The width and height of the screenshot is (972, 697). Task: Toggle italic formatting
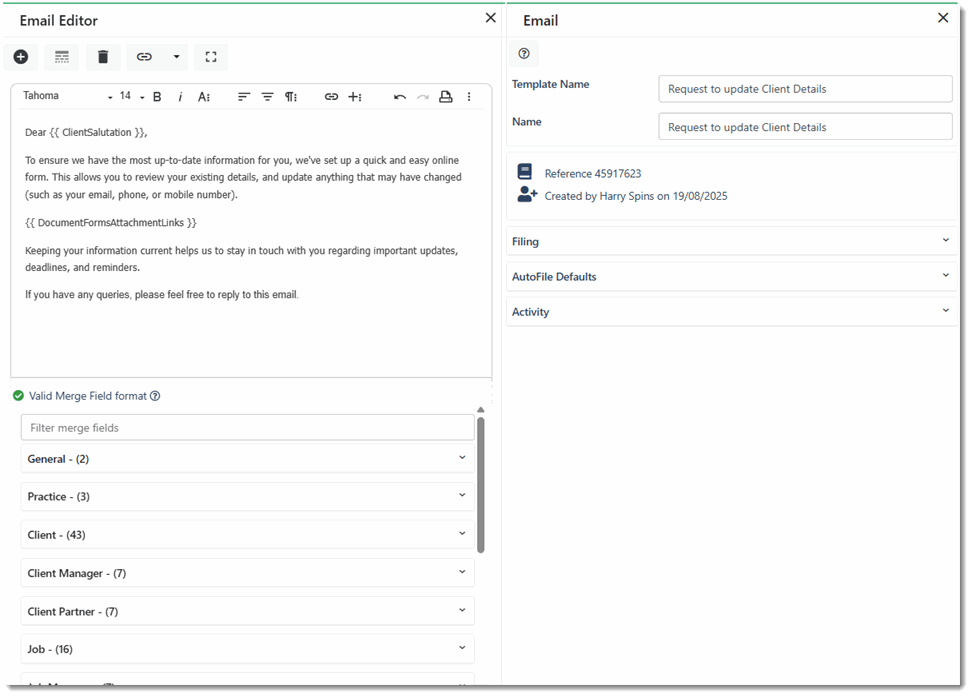[x=180, y=97]
